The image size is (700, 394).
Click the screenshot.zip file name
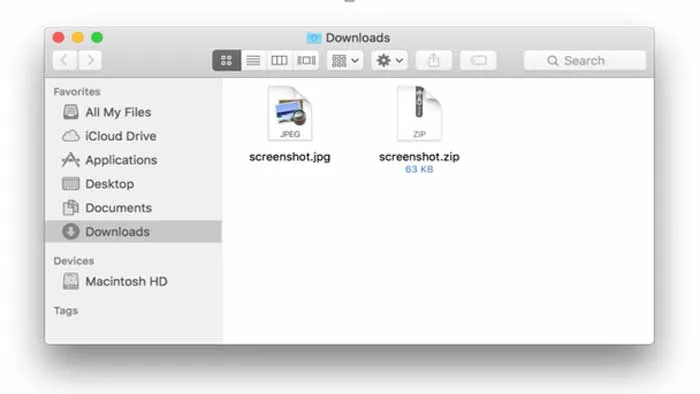click(x=419, y=157)
